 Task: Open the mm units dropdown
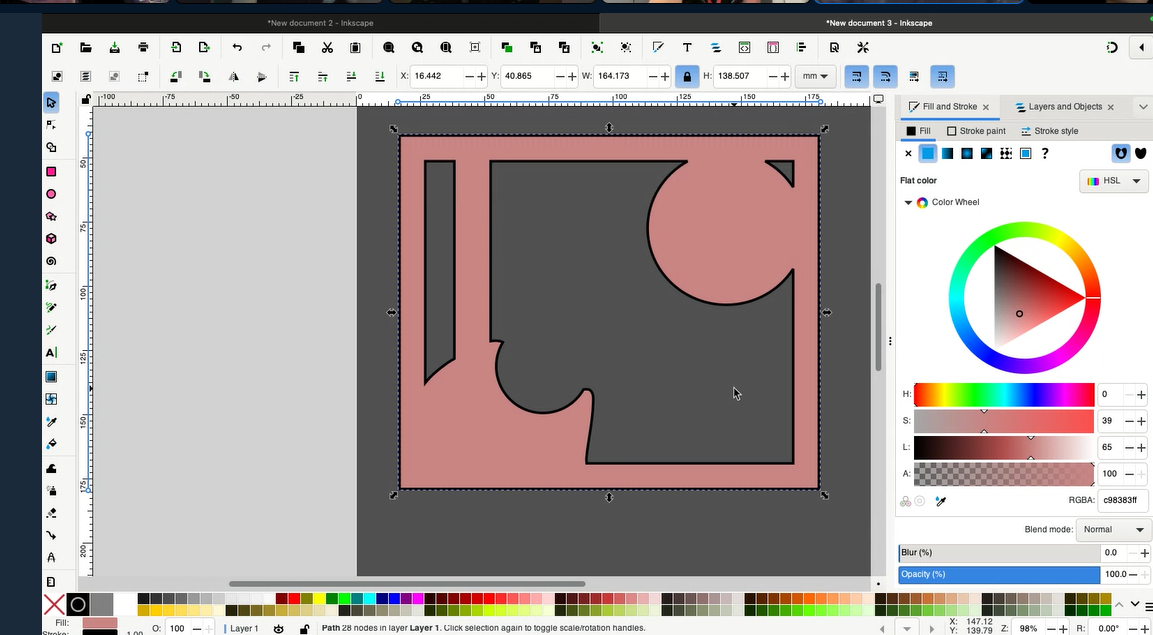click(815, 76)
